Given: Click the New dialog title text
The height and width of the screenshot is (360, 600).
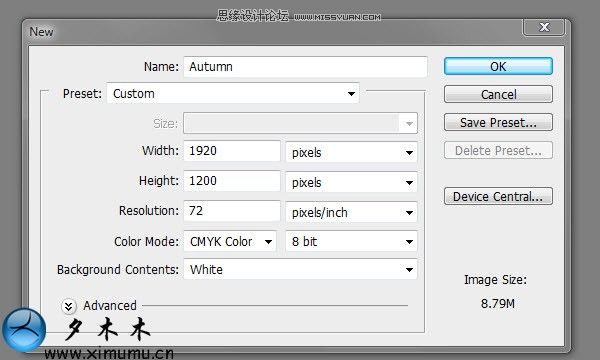Looking at the screenshot, I should pyautogui.click(x=41, y=32).
